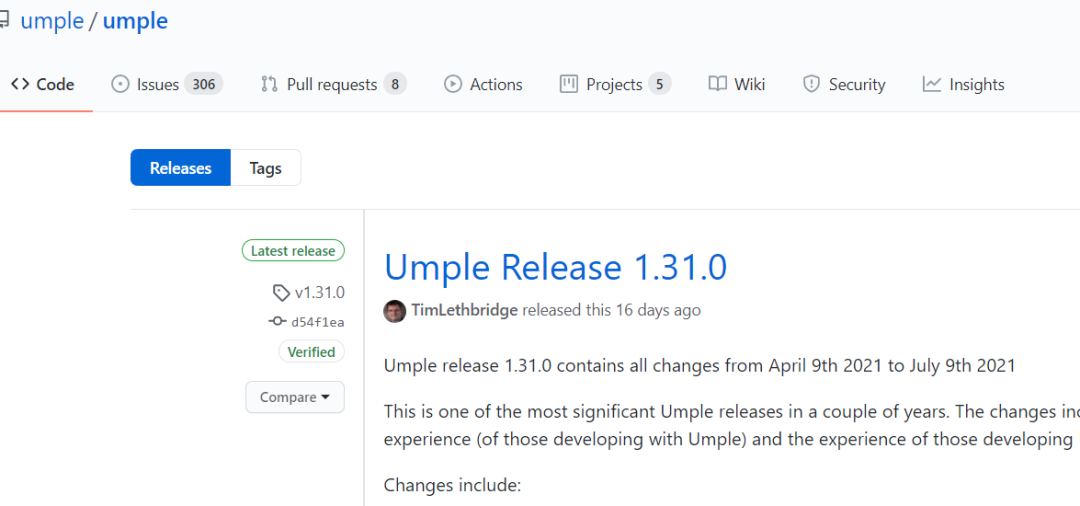The height and width of the screenshot is (506, 1080).
Task: Select the Releases button
Action: click(x=180, y=168)
